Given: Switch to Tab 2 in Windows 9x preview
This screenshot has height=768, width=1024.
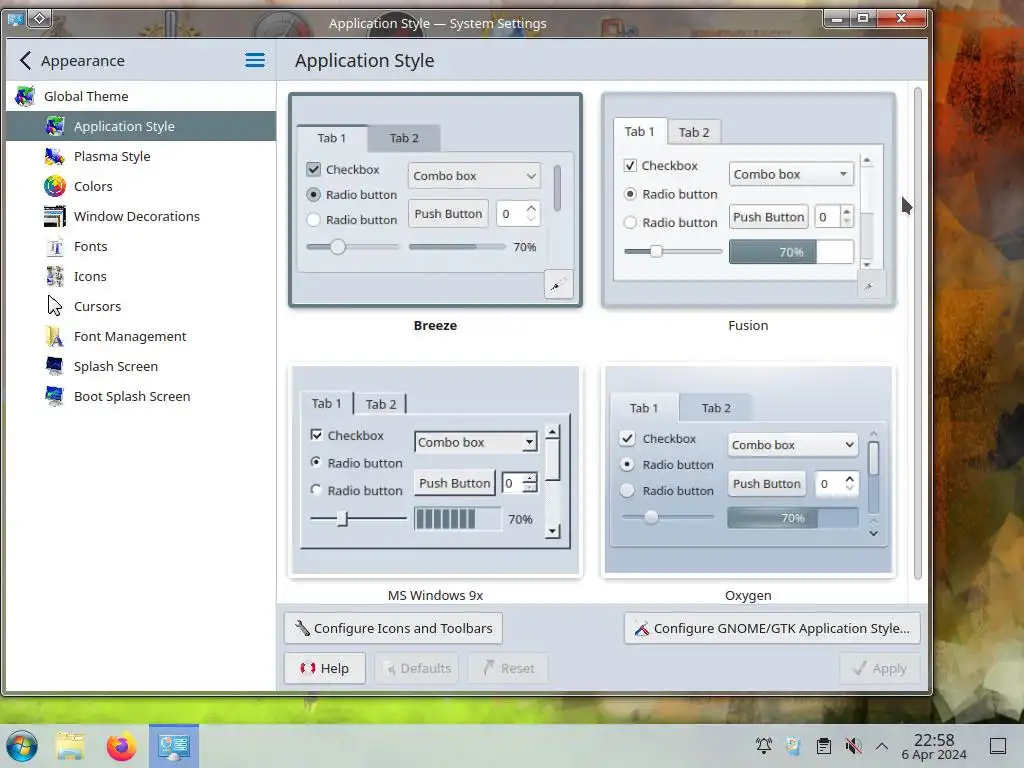Looking at the screenshot, I should [x=381, y=404].
